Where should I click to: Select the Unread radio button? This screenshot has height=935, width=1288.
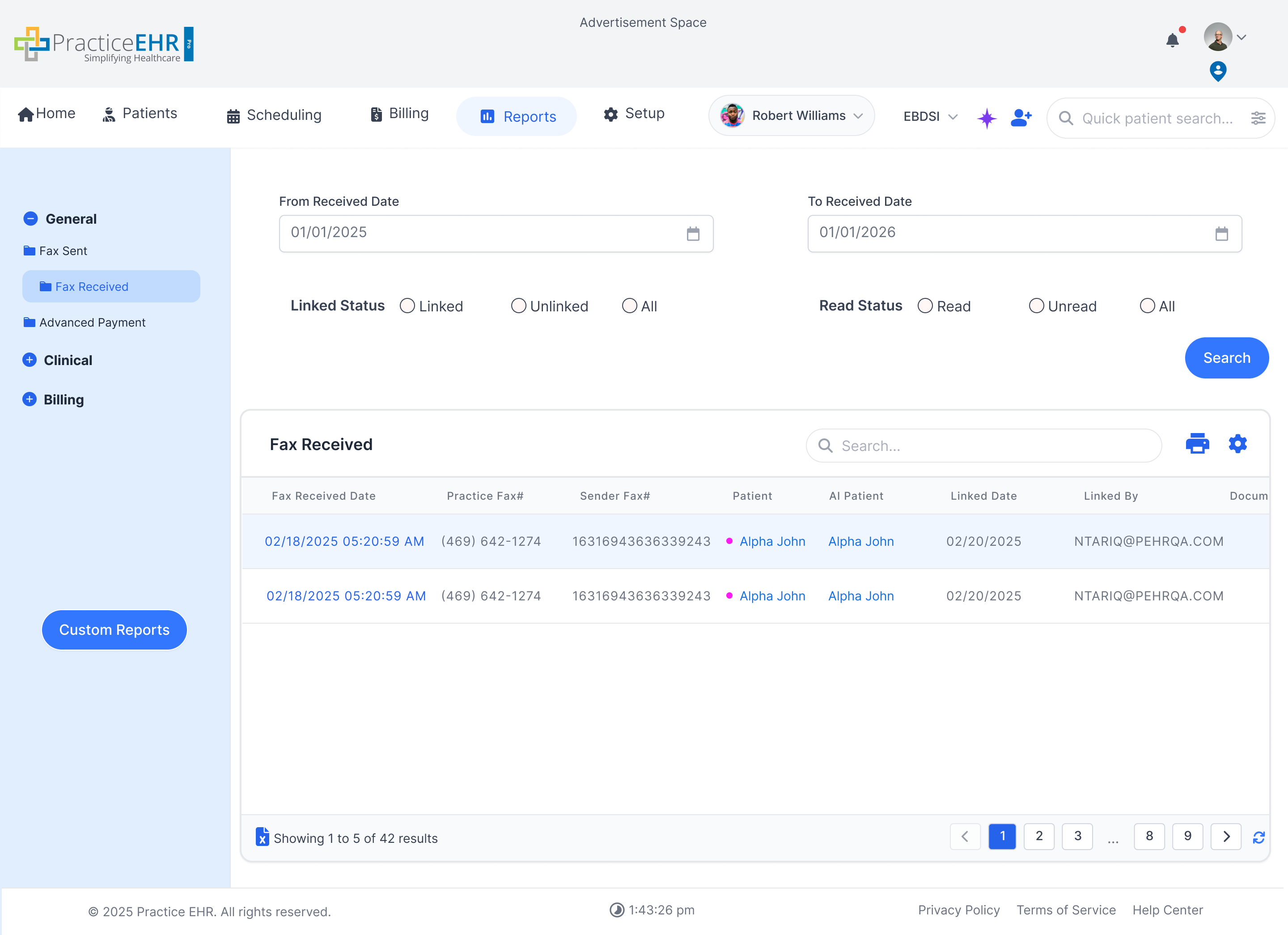coord(1036,306)
